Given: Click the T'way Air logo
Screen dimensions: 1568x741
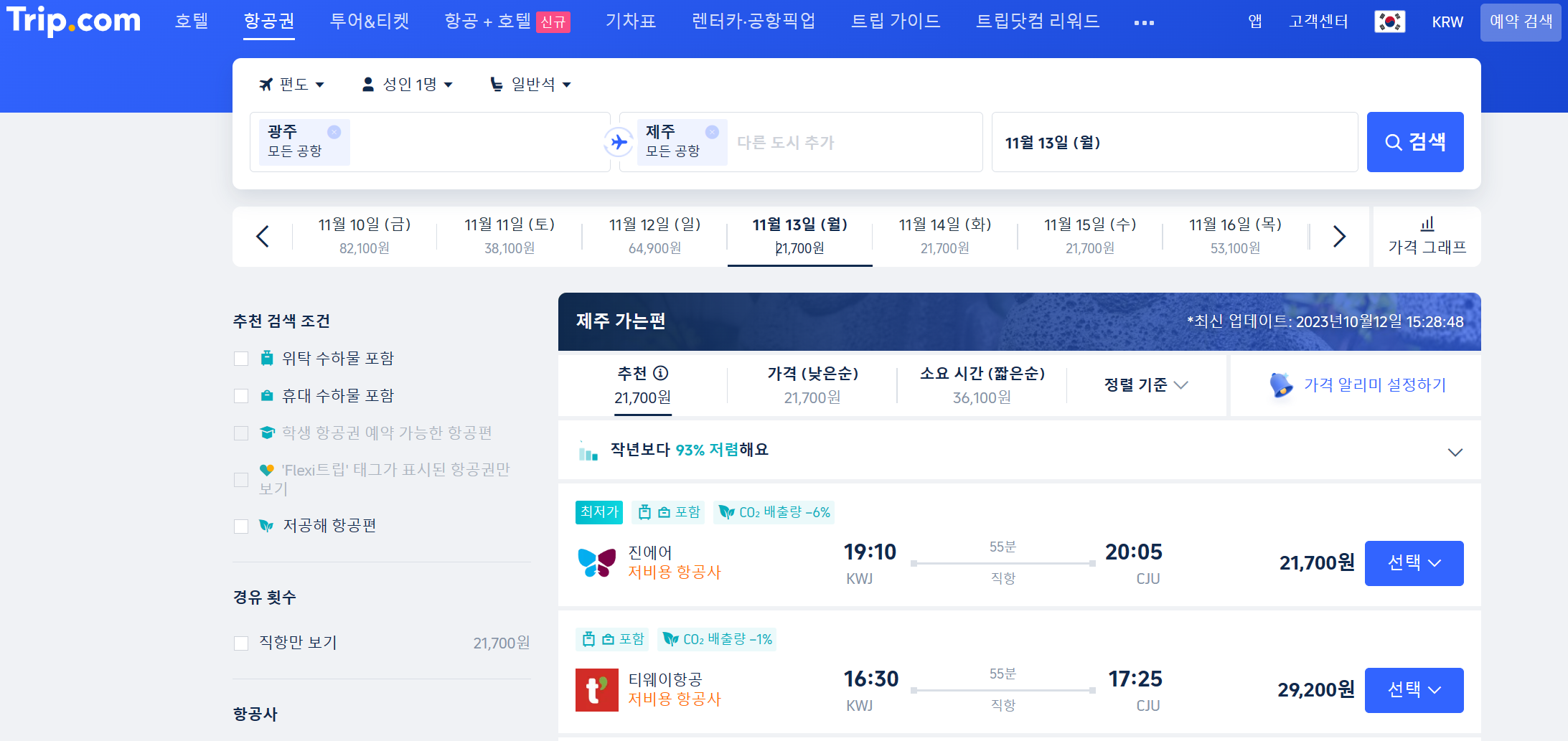Looking at the screenshot, I should tap(596, 689).
